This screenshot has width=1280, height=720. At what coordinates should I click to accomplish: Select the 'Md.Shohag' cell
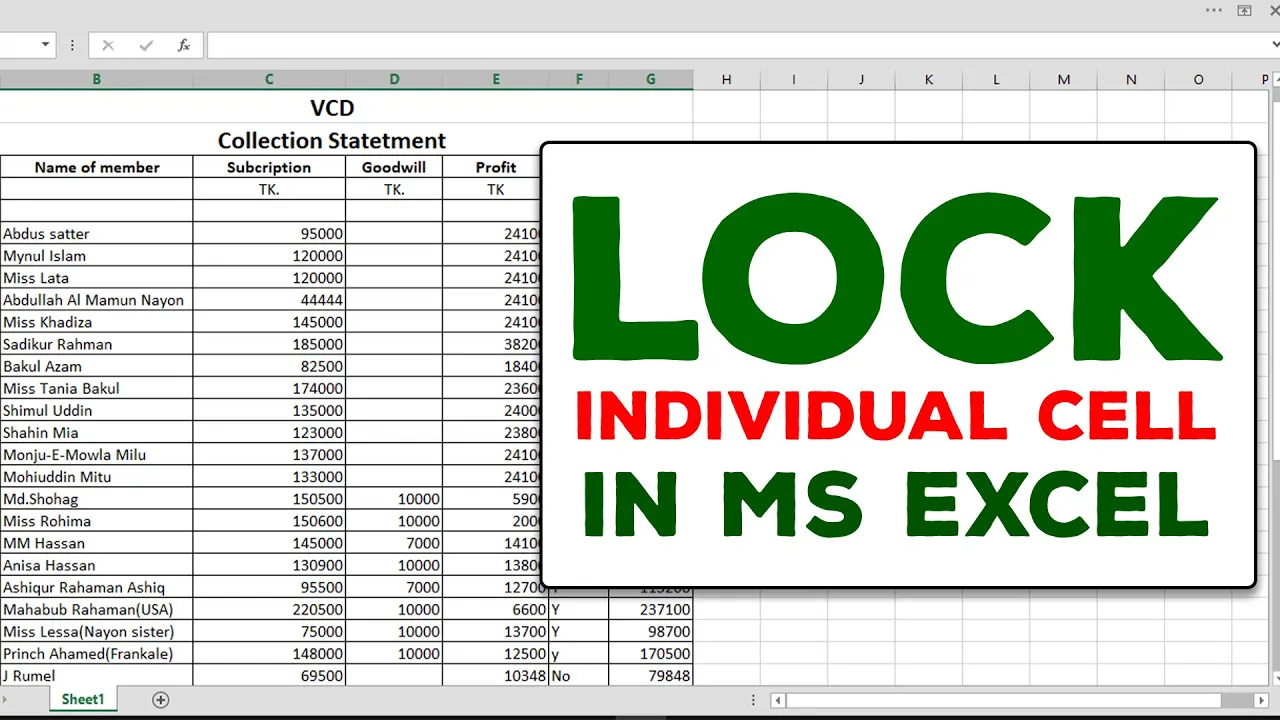(97, 498)
